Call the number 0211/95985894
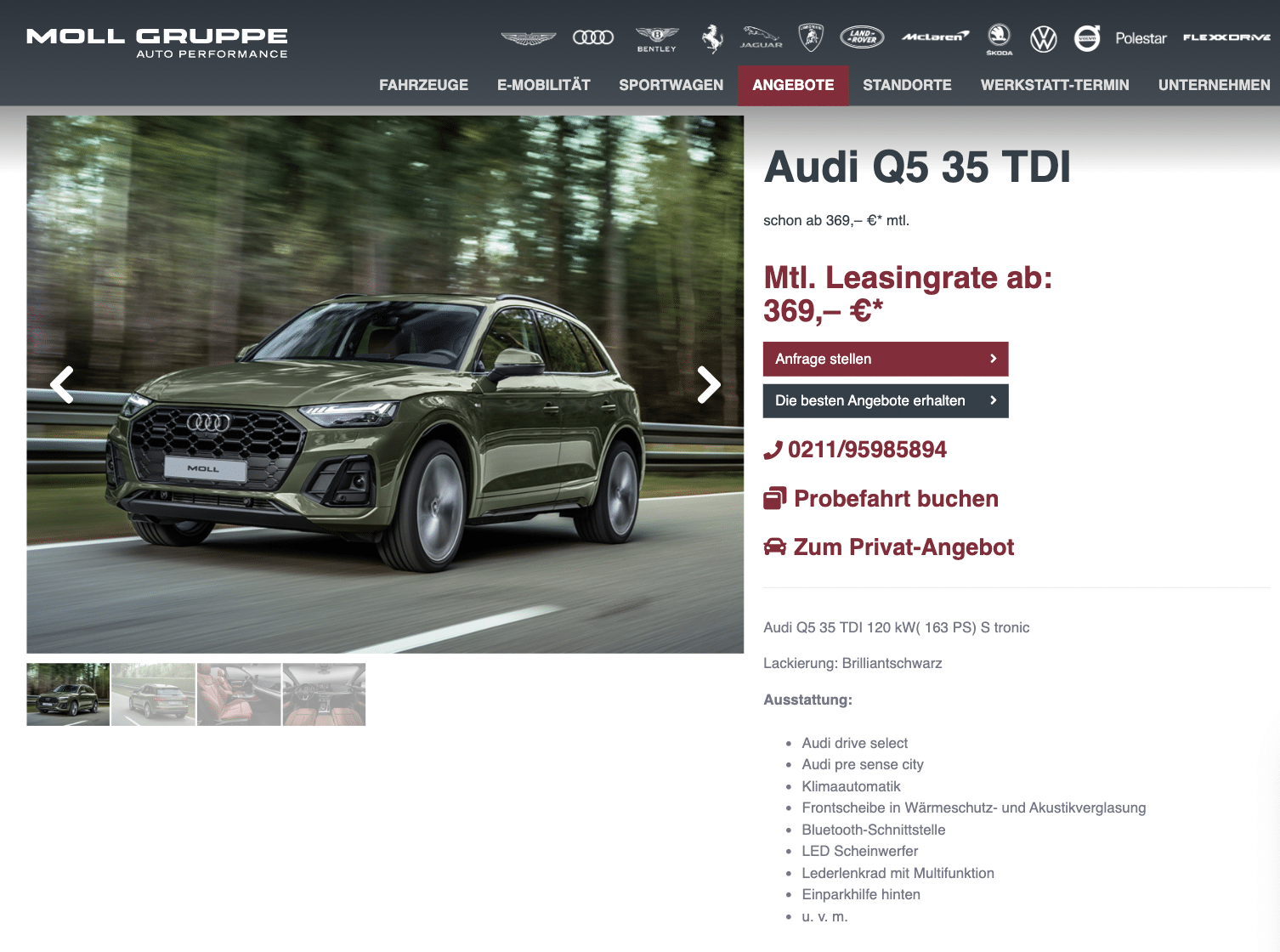Viewport: 1280px width, 952px height. click(x=867, y=450)
